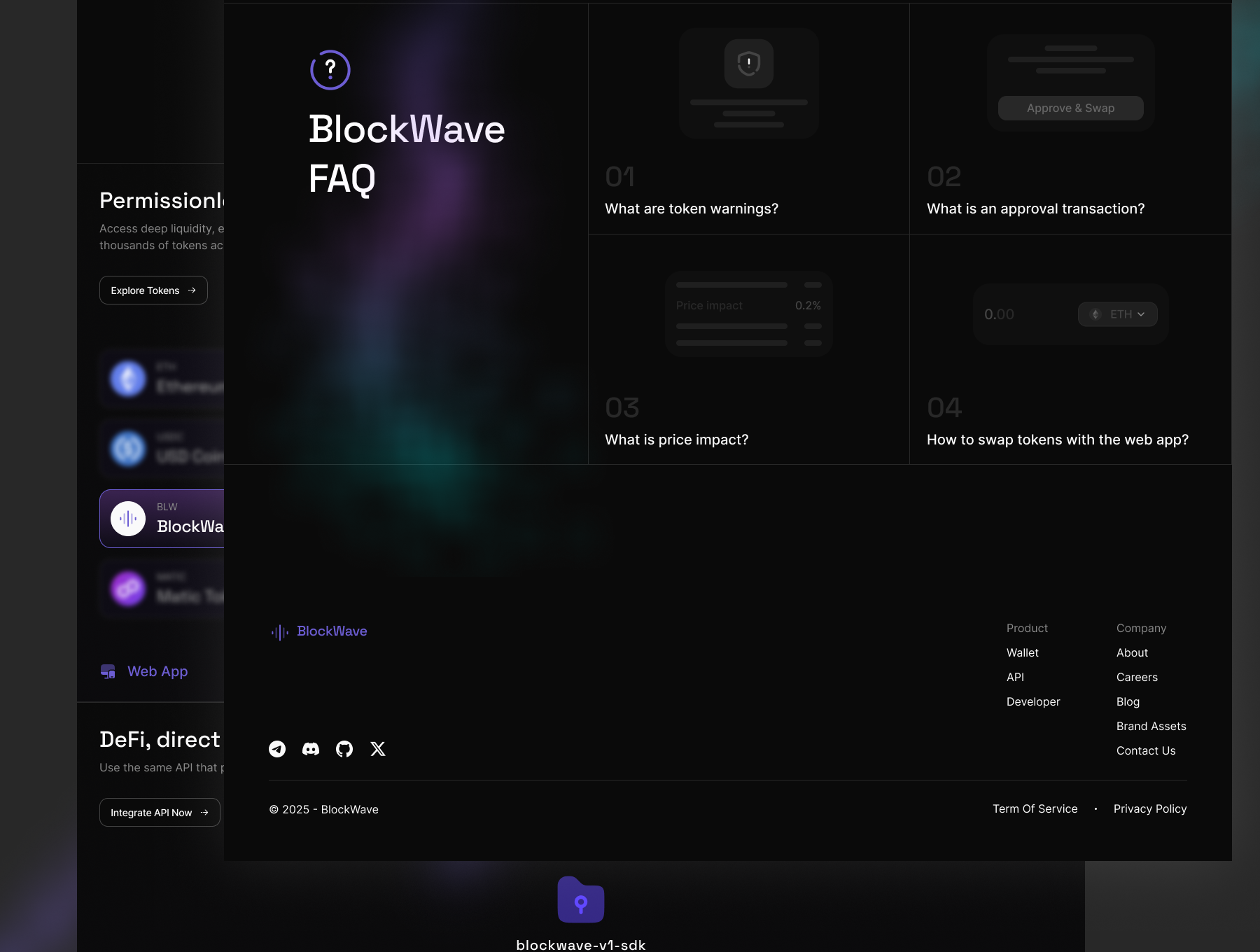
Task: Click the Ethereum token icon
Action: pos(128,379)
